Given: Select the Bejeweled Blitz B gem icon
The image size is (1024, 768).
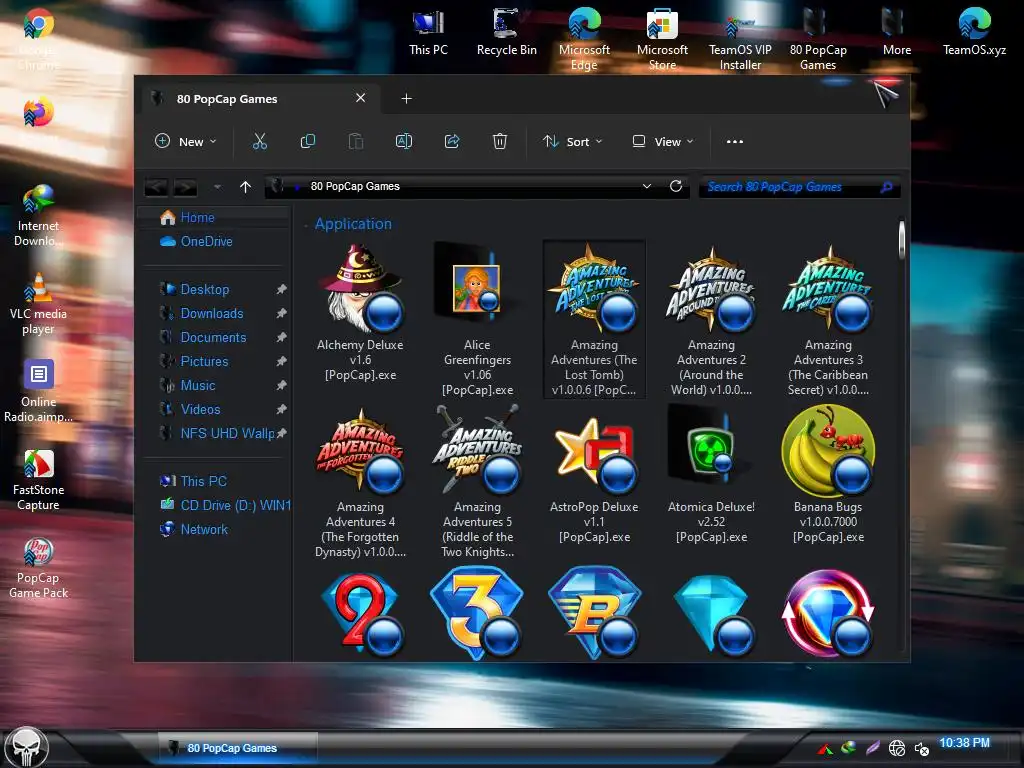Looking at the screenshot, I should click(x=594, y=614).
